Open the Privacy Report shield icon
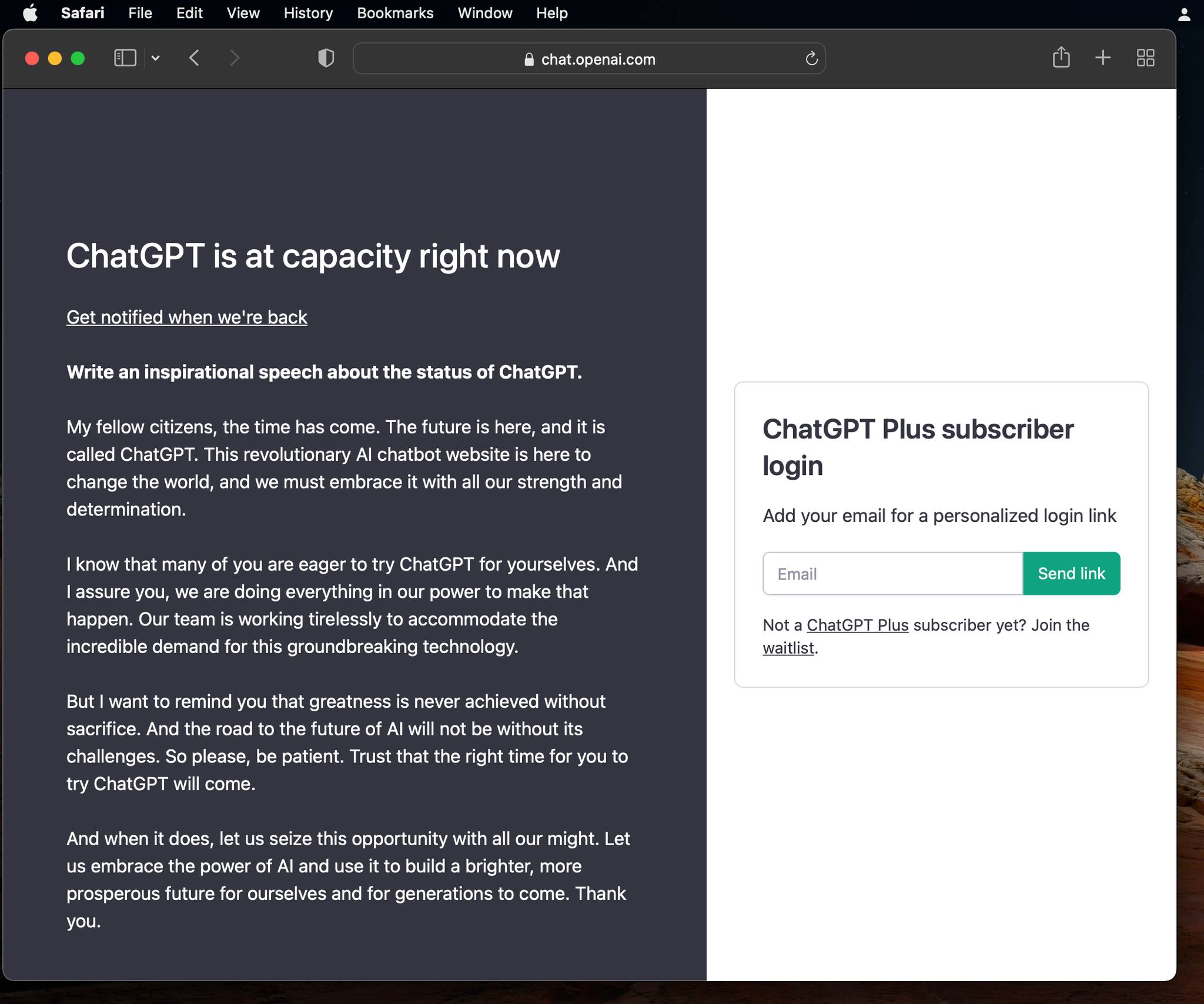This screenshot has height=1004, width=1204. [326, 58]
